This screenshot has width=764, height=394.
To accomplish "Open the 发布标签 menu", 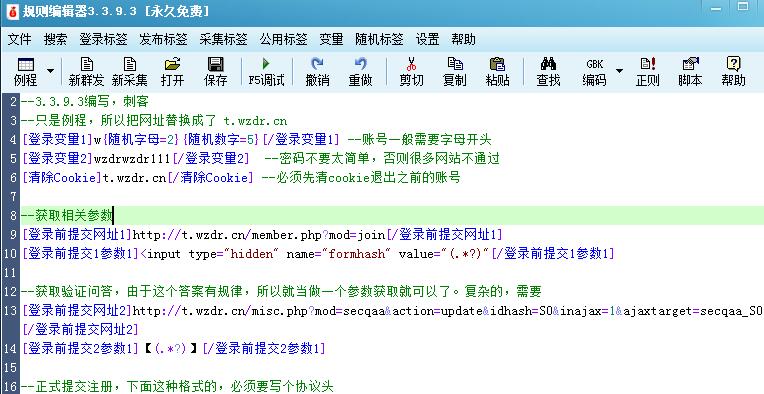I will [x=163, y=39].
